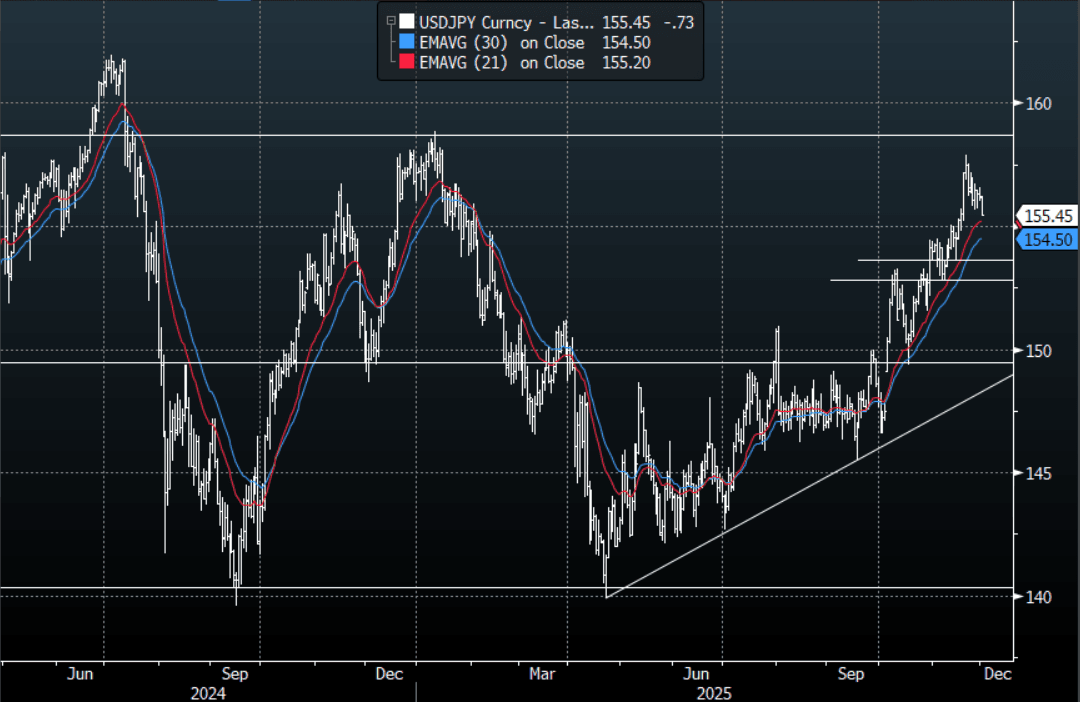Click the red EMAVG (21) color swatch
Image resolution: width=1080 pixels, height=702 pixels.
405,62
